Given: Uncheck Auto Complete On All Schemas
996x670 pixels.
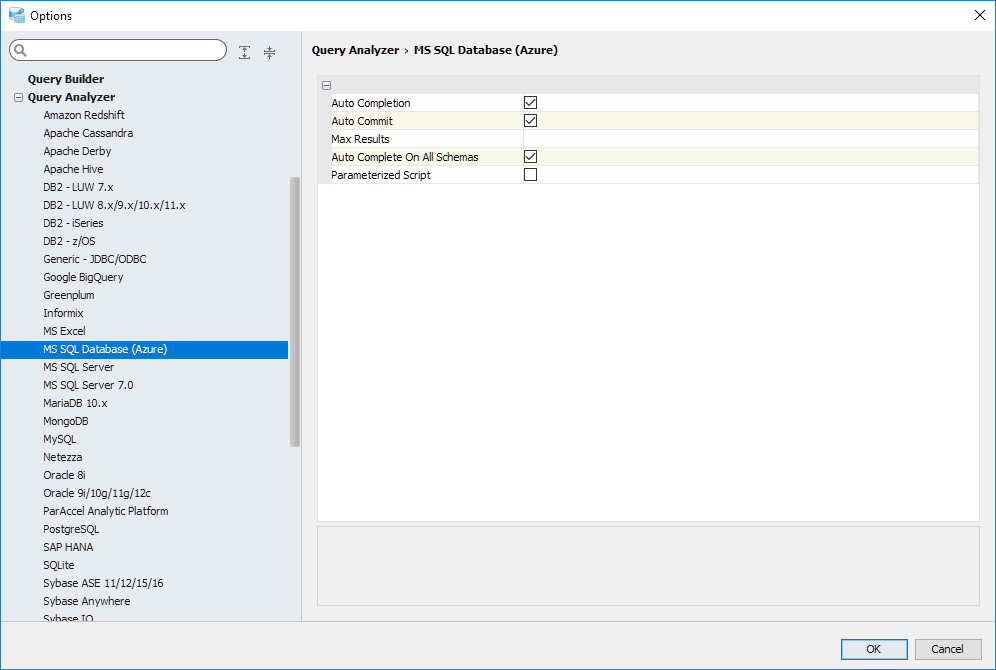Looking at the screenshot, I should click(x=531, y=157).
